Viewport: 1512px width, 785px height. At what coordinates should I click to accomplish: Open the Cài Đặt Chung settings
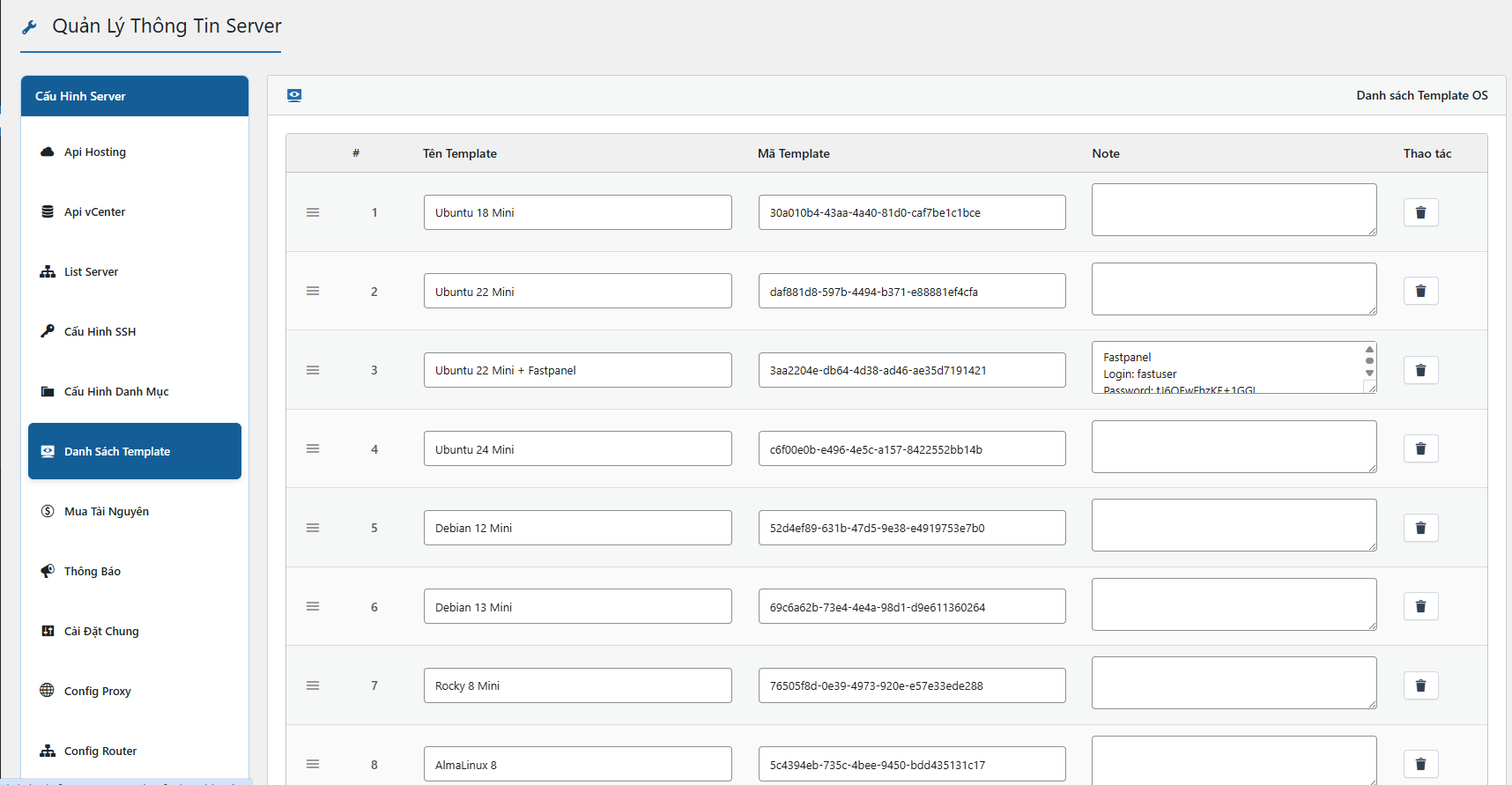[135, 631]
